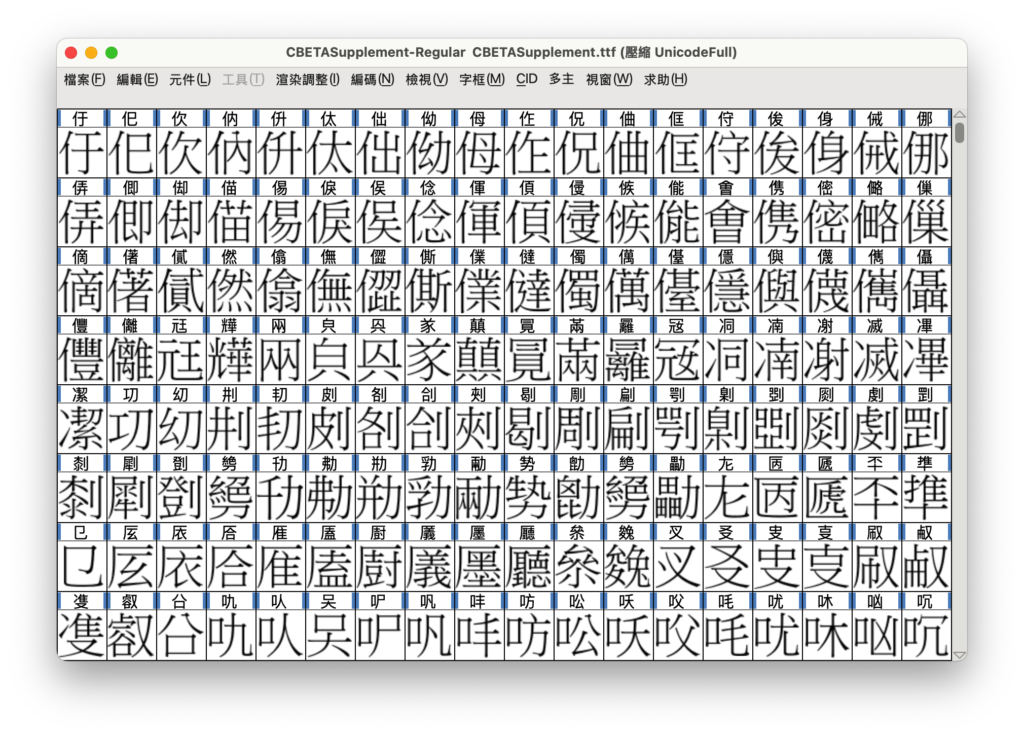Open the 檢視(V) view menu
1024x736 pixels.
(x=427, y=80)
